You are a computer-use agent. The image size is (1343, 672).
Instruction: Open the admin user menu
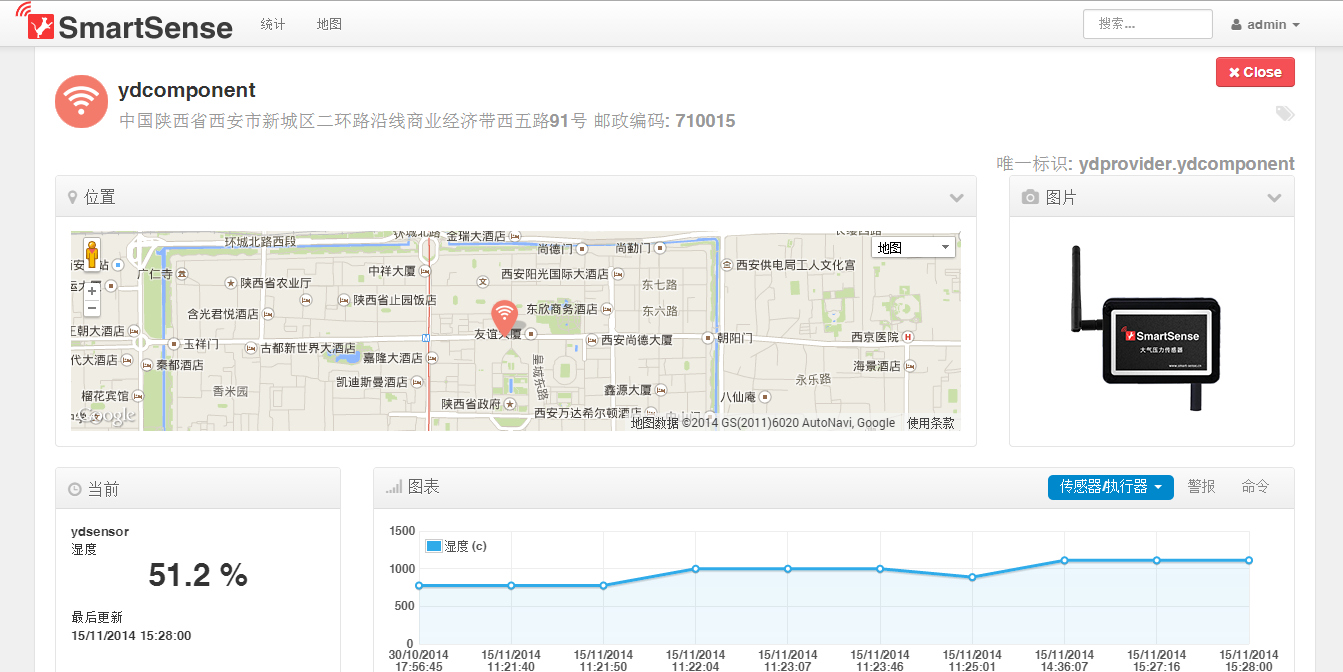(x=1265, y=25)
